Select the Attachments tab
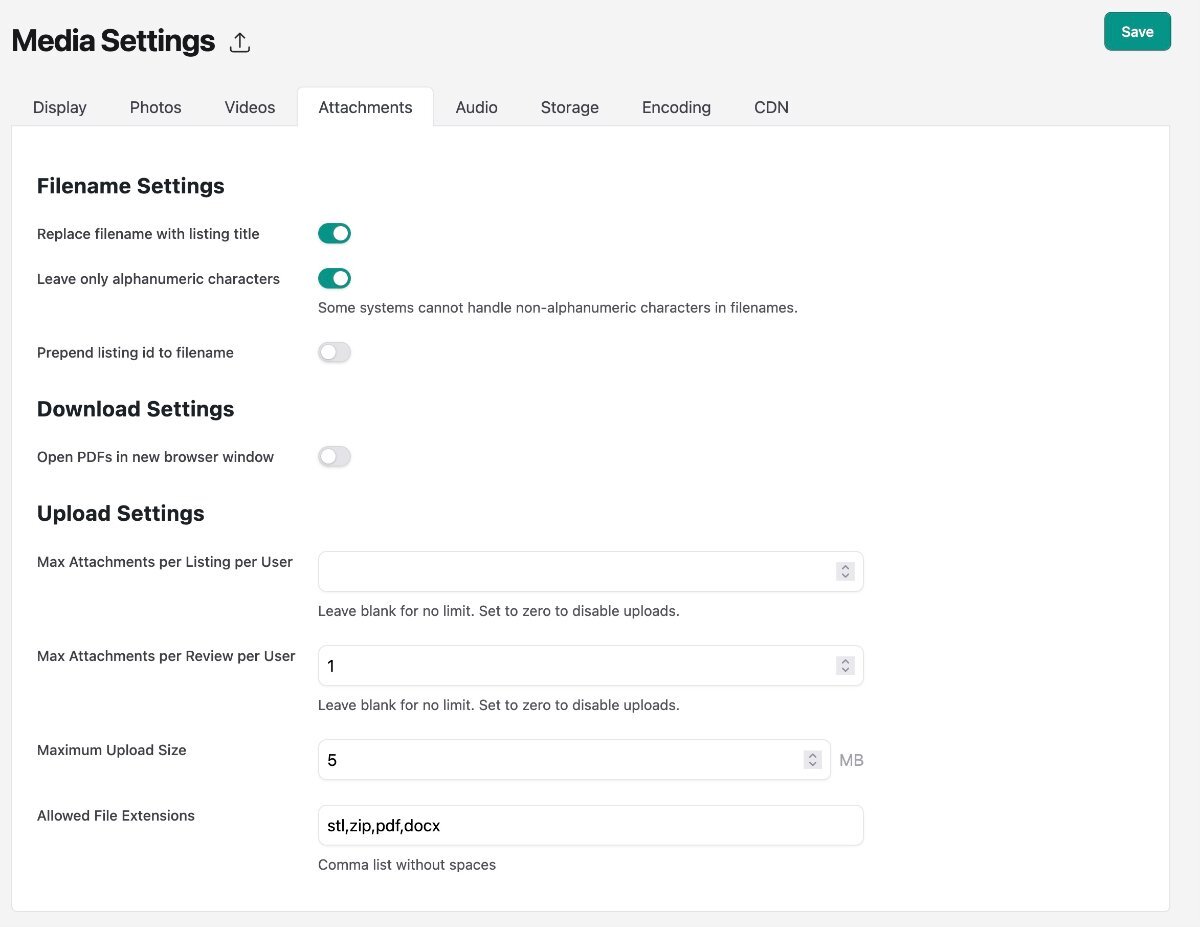This screenshot has height=927, width=1200. click(x=365, y=107)
